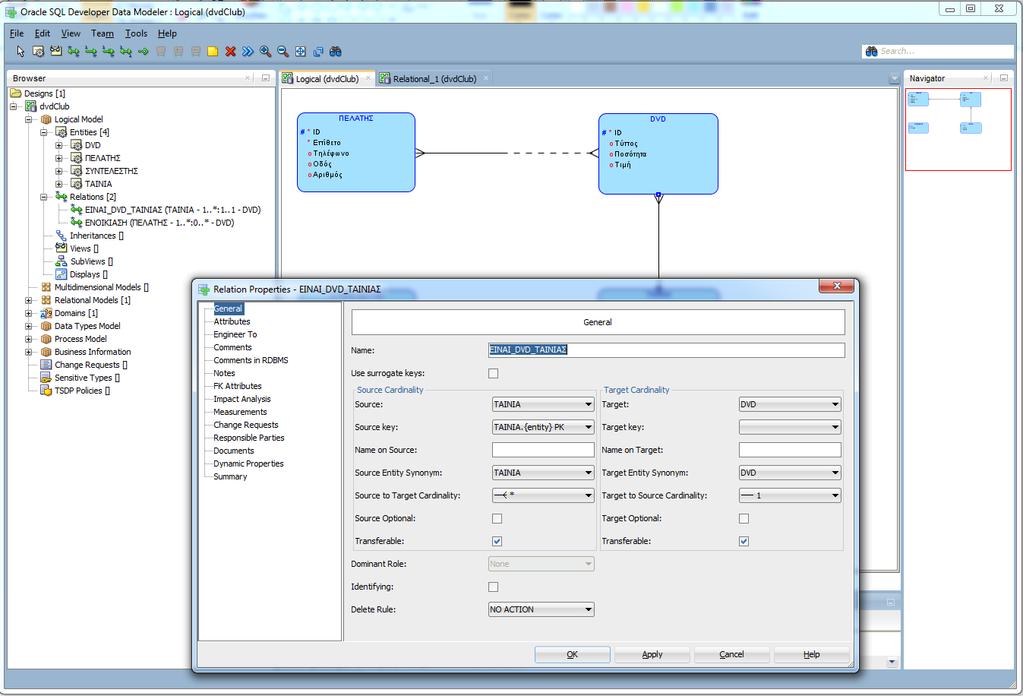Viewport: 1023px width, 696px height.
Task: Open the Edit menu
Action: (42, 33)
